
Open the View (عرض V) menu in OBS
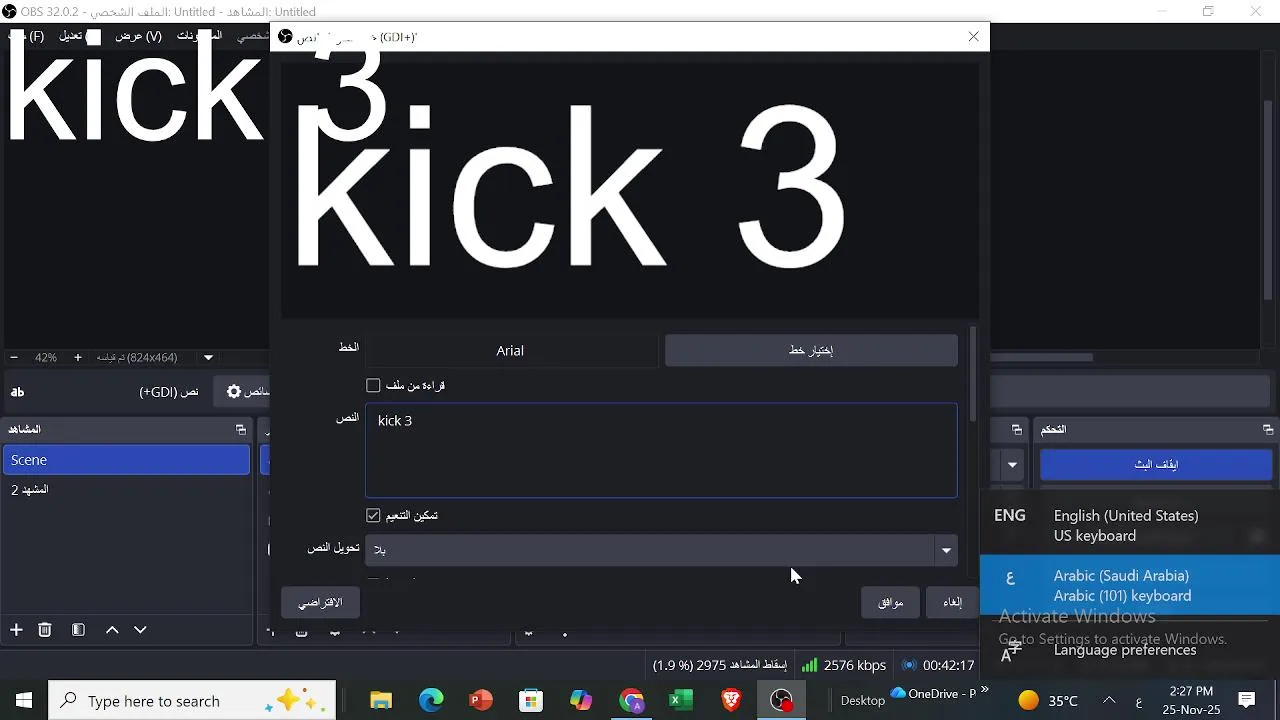point(138,36)
